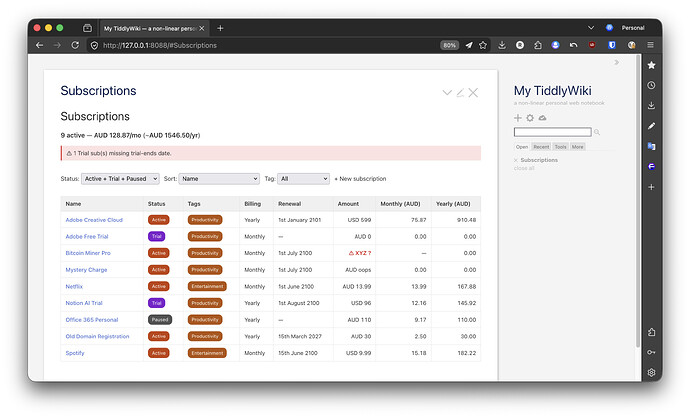690x417 pixels.
Task: Click close all in the sidebar
Action: (x=524, y=168)
